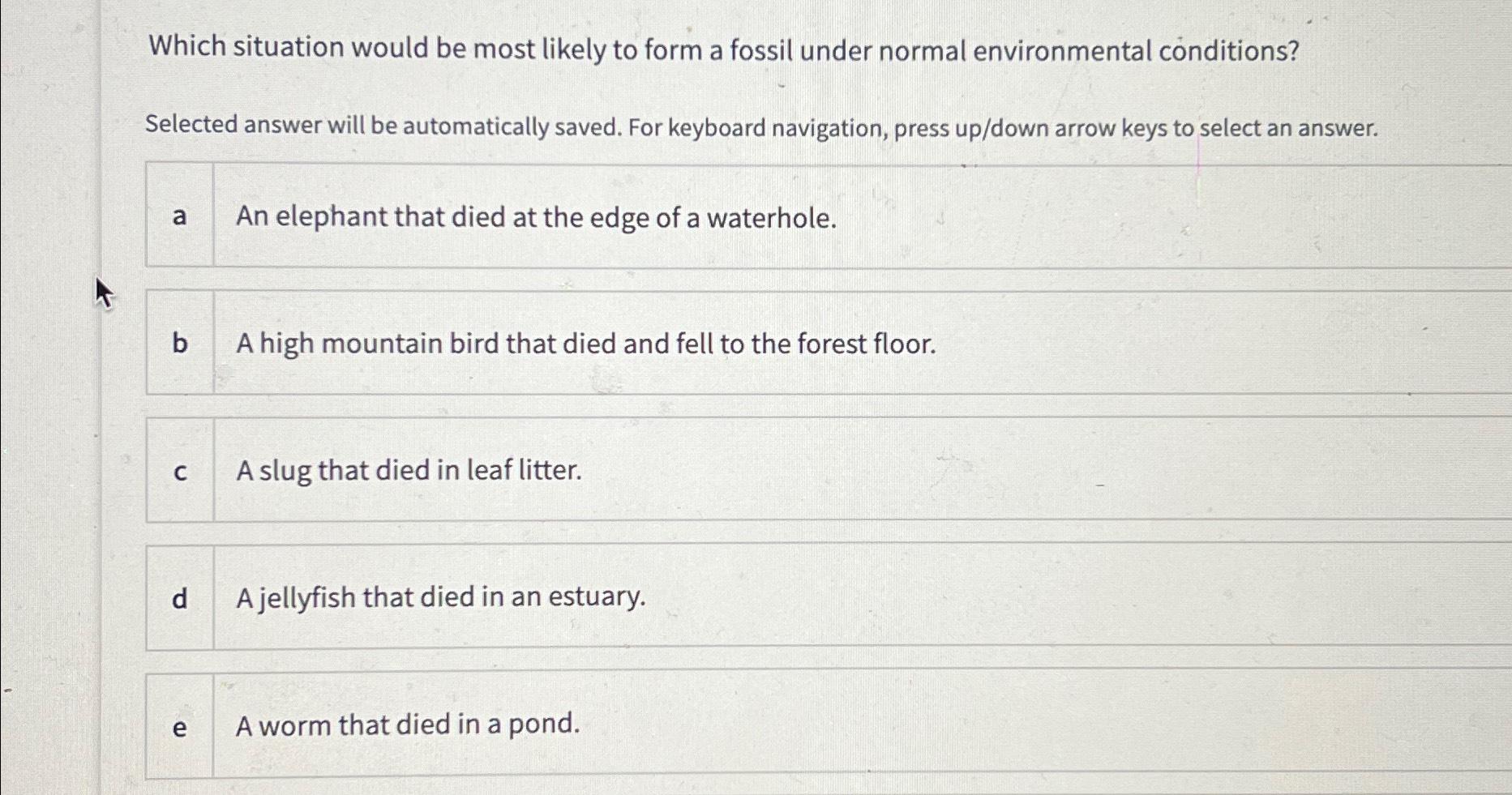Select 'A high mountain bird that died and fell'
Viewport: 1512px width, 795px height.
585,343
